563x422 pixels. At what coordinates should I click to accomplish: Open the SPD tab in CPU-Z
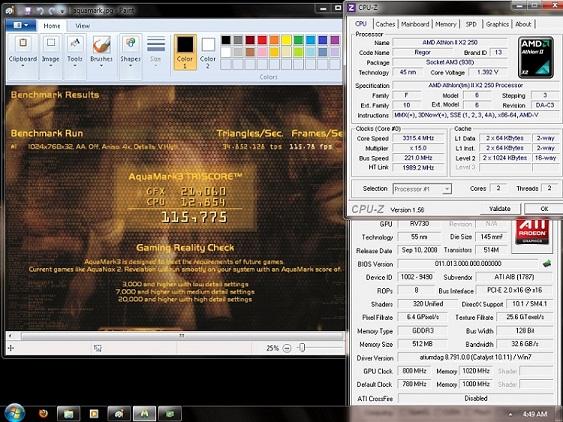(x=471, y=24)
